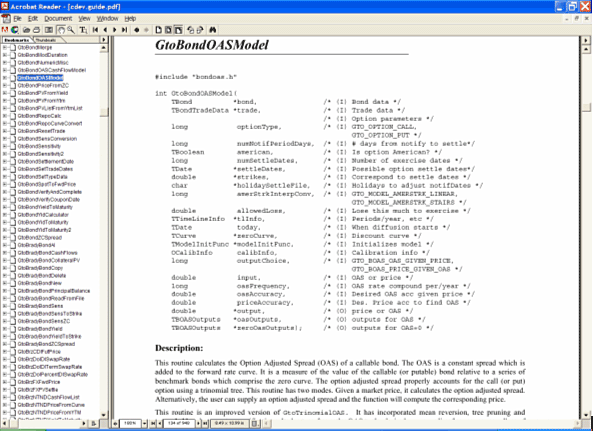
Task: Click the Go to previous view icon
Action: tap(137, 30)
